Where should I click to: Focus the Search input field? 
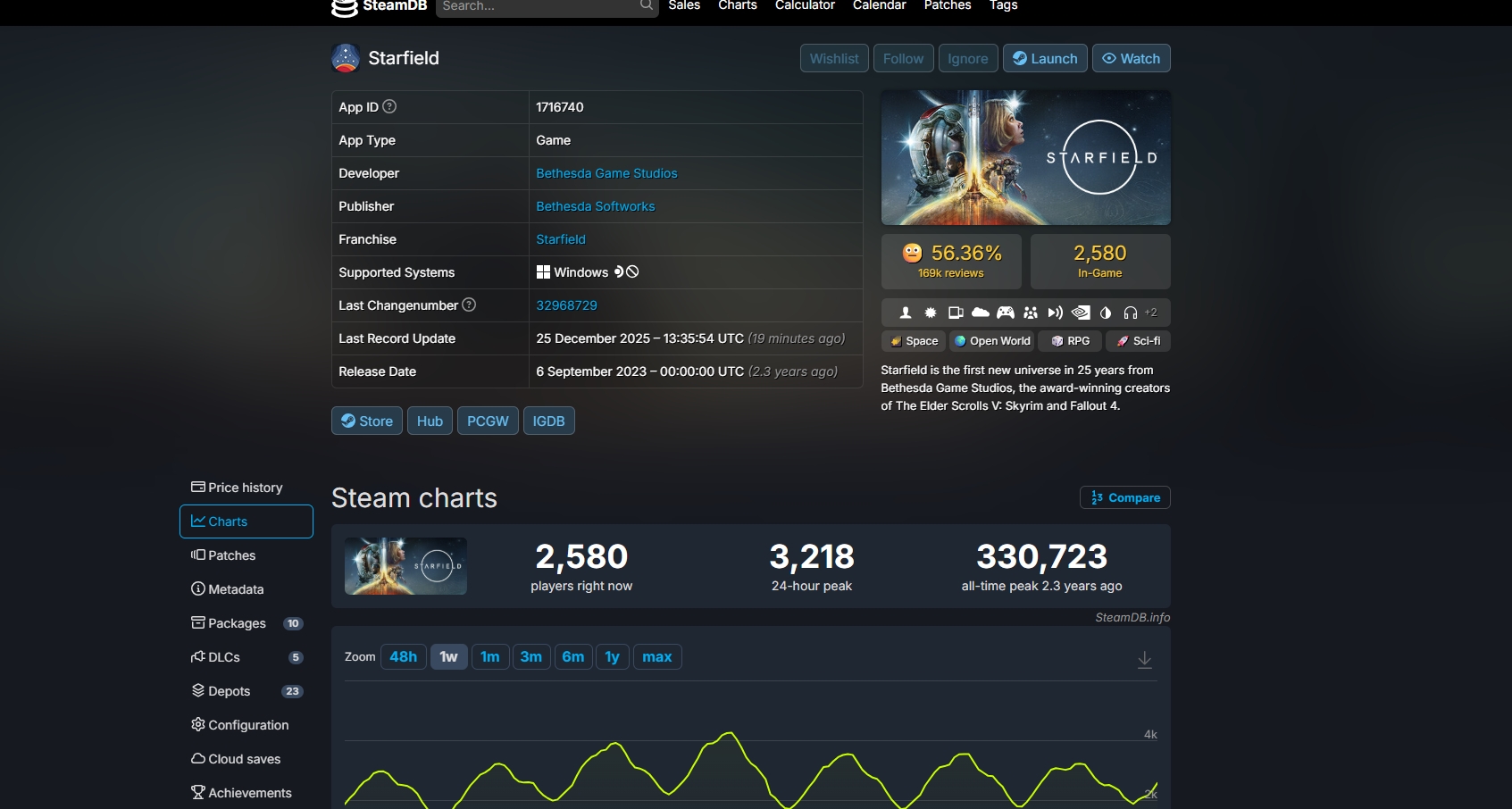(547, 6)
